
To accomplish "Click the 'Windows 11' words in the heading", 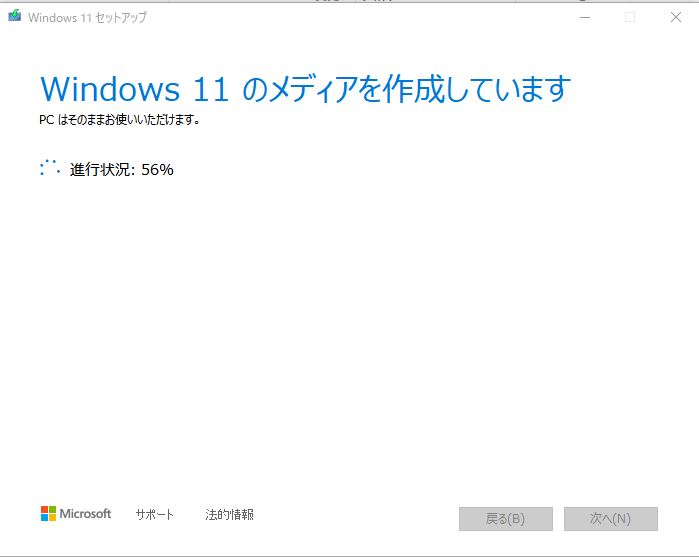I will click(135, 89).
